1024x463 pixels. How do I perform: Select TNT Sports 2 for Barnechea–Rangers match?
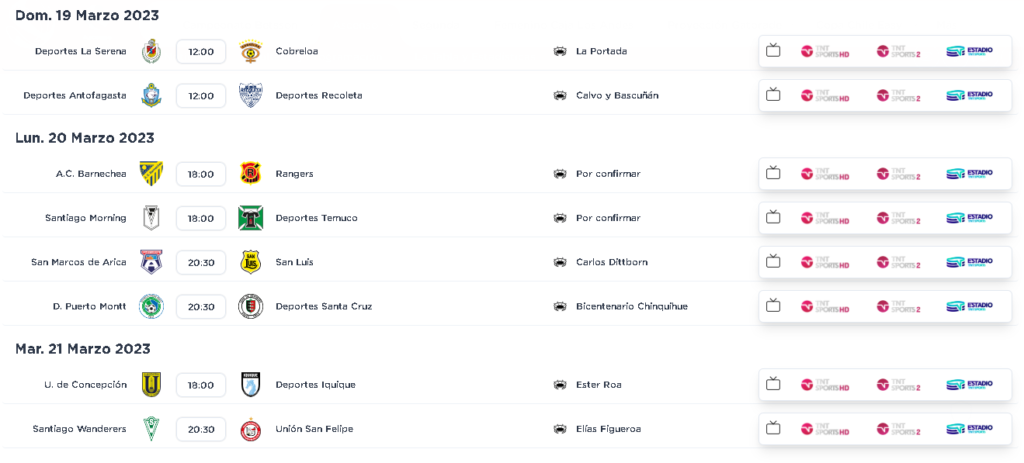point(899,174)
